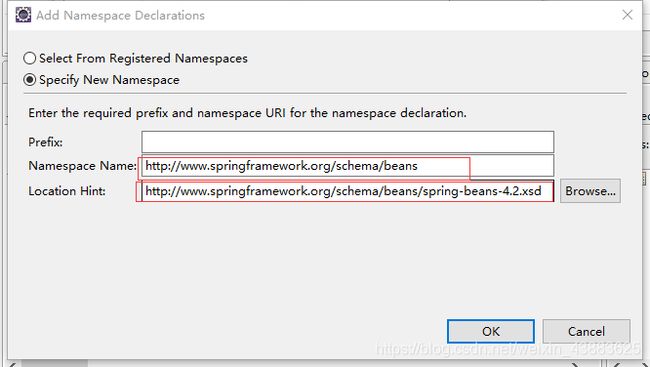
Task: Click the Prefix: label
Action: [x=46, y=142]
